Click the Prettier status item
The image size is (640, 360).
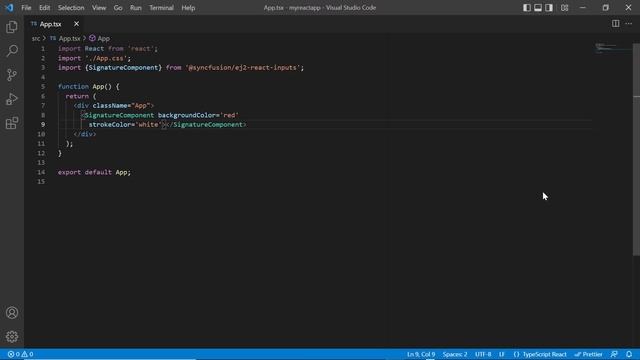[x=588, y=354]
